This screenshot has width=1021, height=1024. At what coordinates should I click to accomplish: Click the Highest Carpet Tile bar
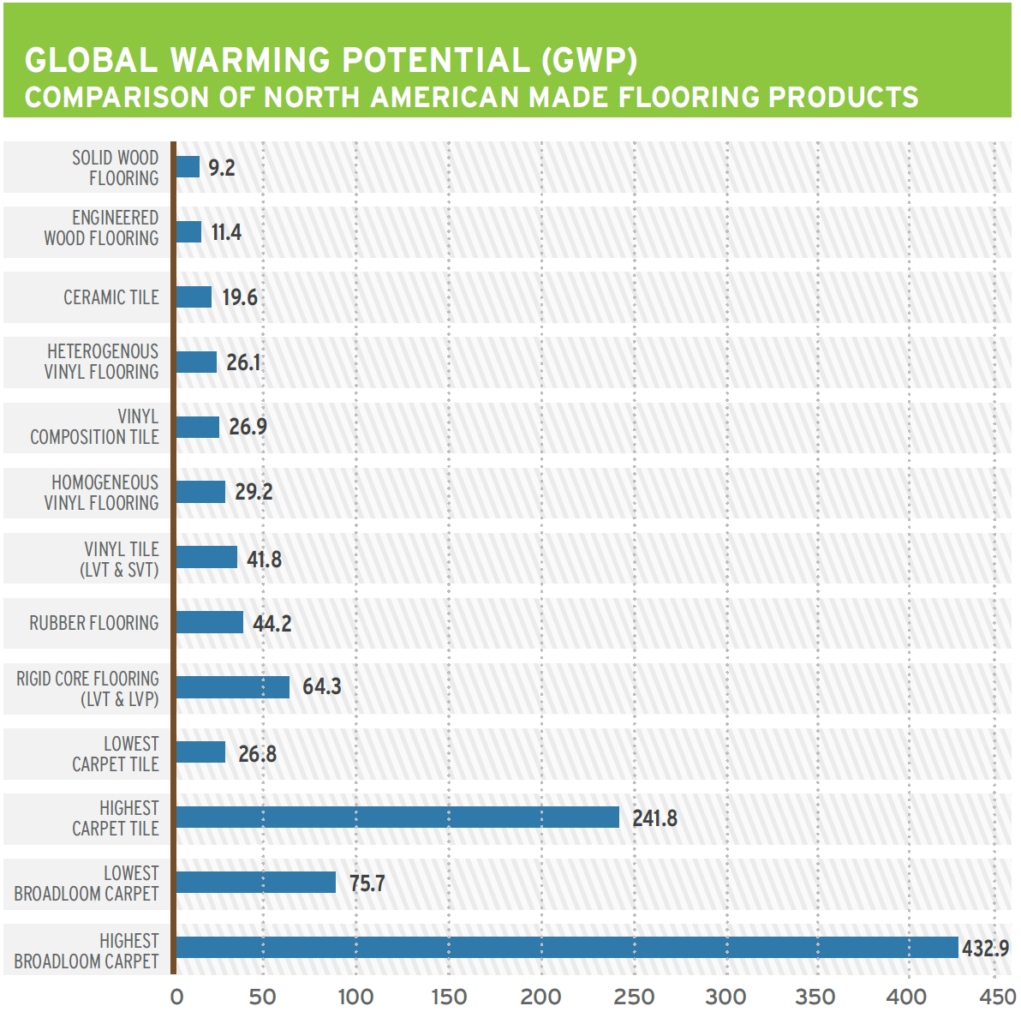pos(398,817)
